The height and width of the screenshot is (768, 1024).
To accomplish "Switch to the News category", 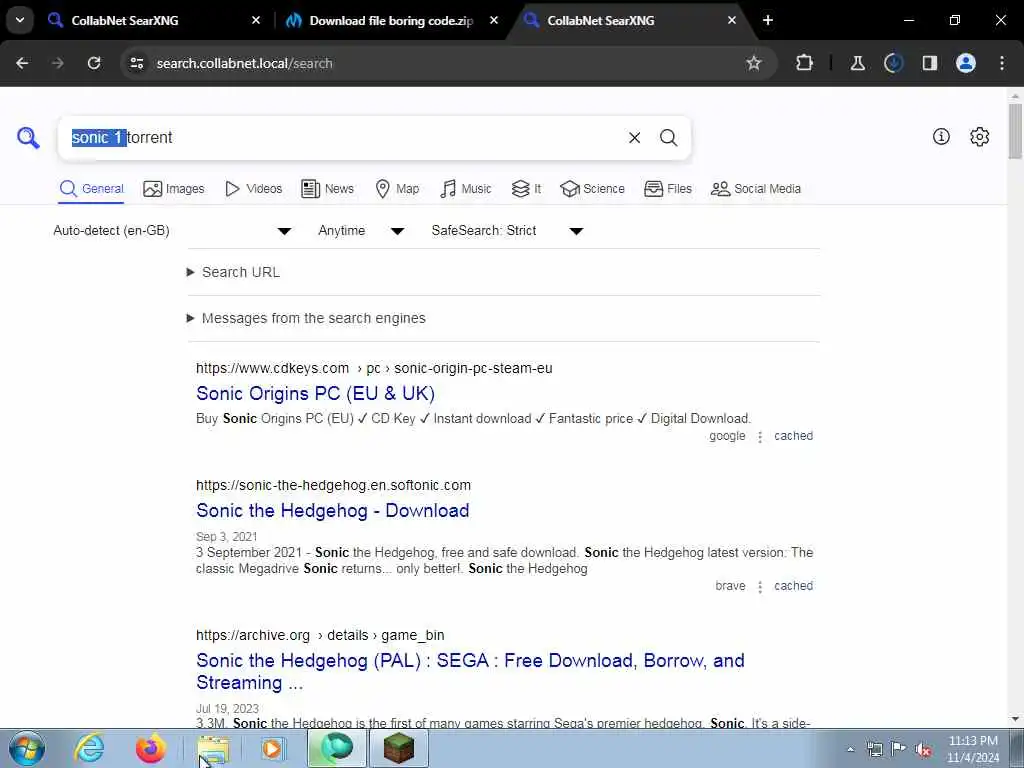I will coord(327,189).
